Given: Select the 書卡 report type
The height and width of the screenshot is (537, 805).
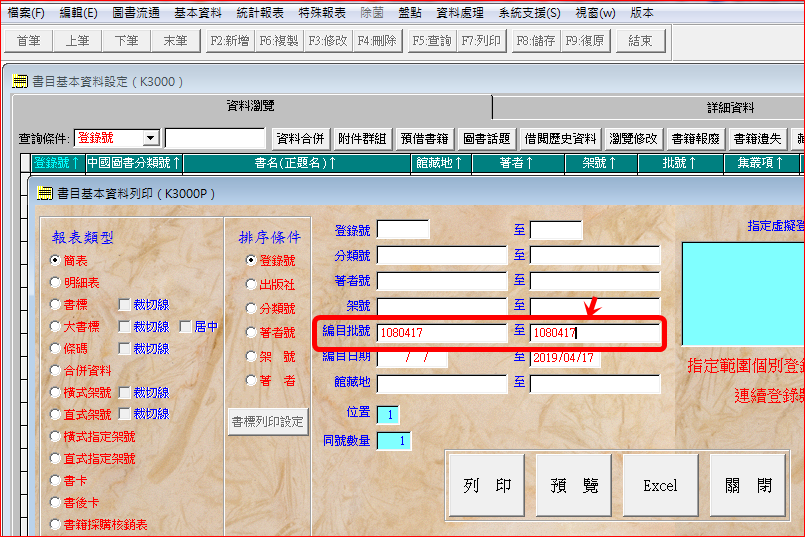Looking at the screenshot, I should [x=55, y=481].
